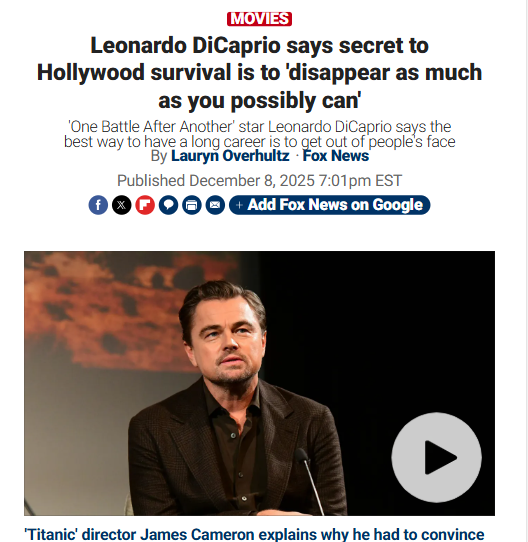Viewport: 528px width, 542px height.
Task: Share article on Facebook
Action: click(x=98, y=205)
